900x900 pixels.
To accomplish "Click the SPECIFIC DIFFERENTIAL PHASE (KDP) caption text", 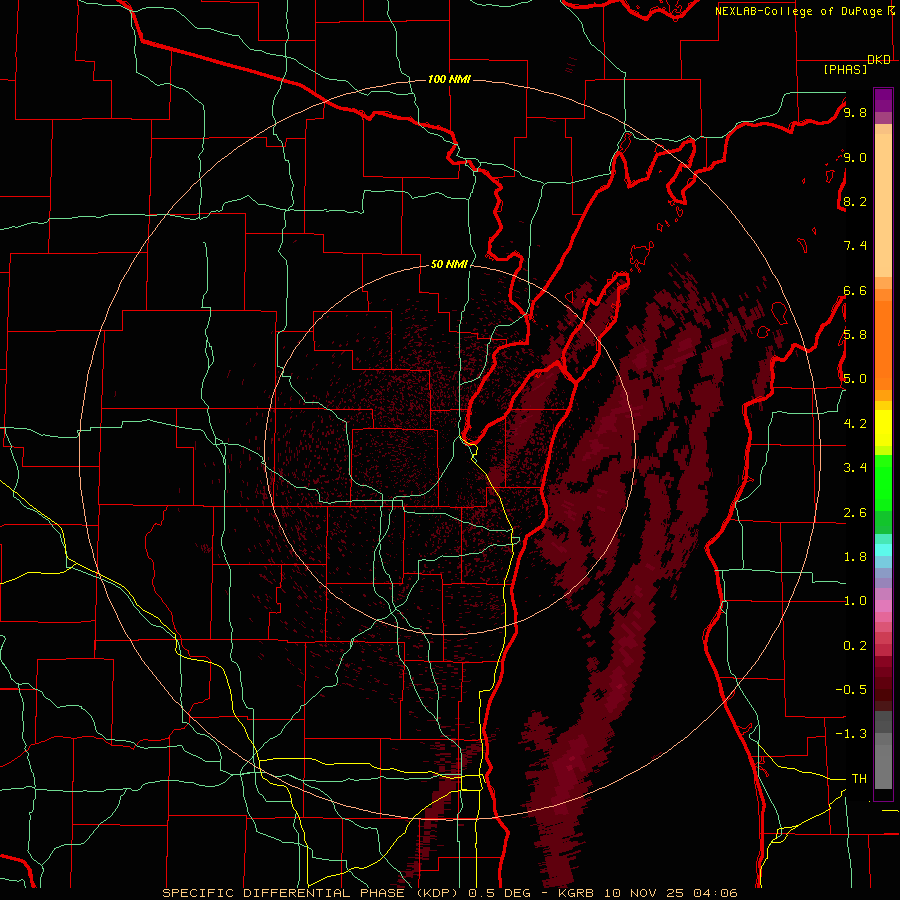I will (x=311, y=893).
